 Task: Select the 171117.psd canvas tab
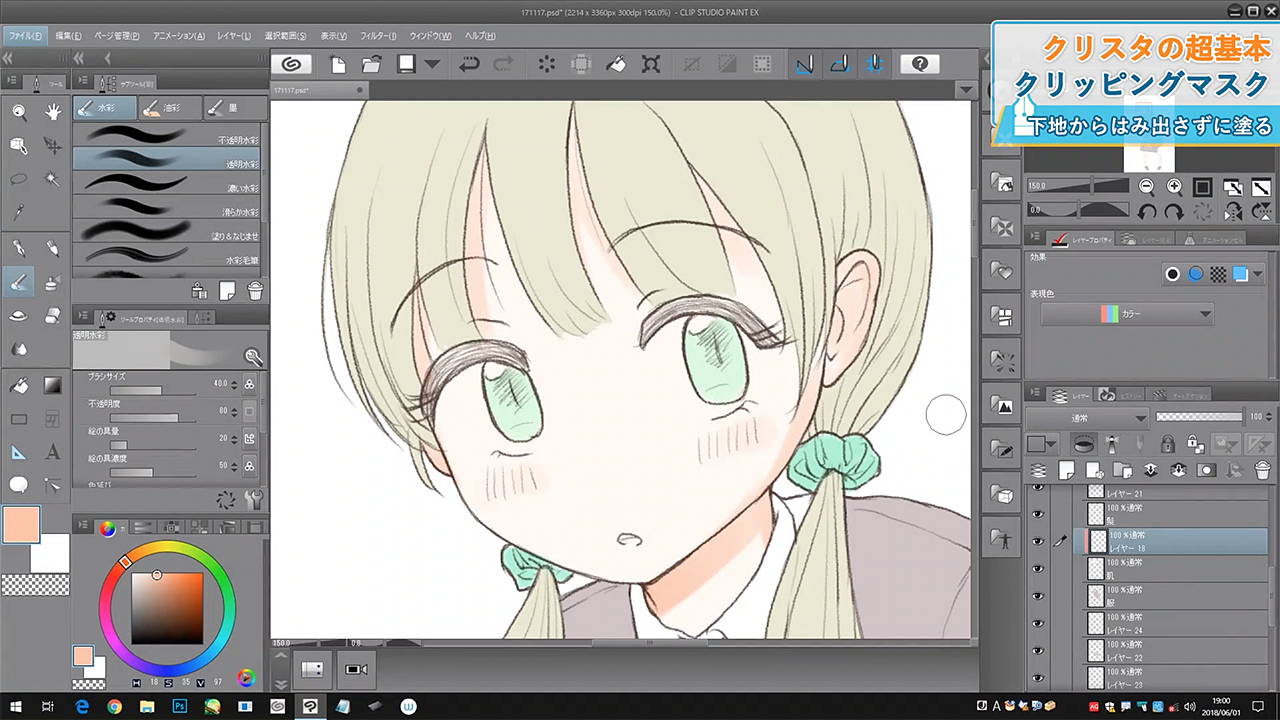312,90
